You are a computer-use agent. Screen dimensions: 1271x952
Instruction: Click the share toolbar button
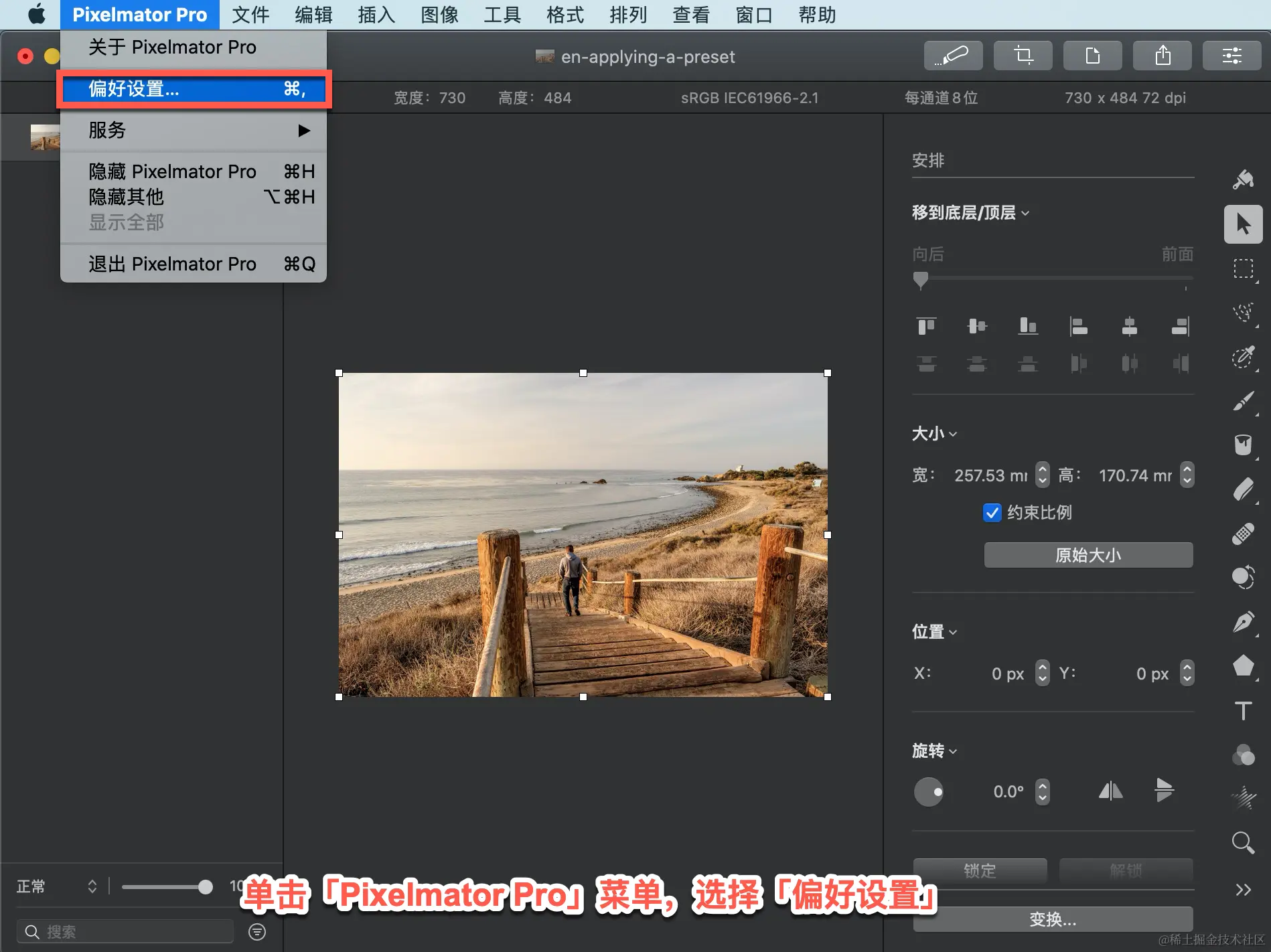coord(1162,56)
